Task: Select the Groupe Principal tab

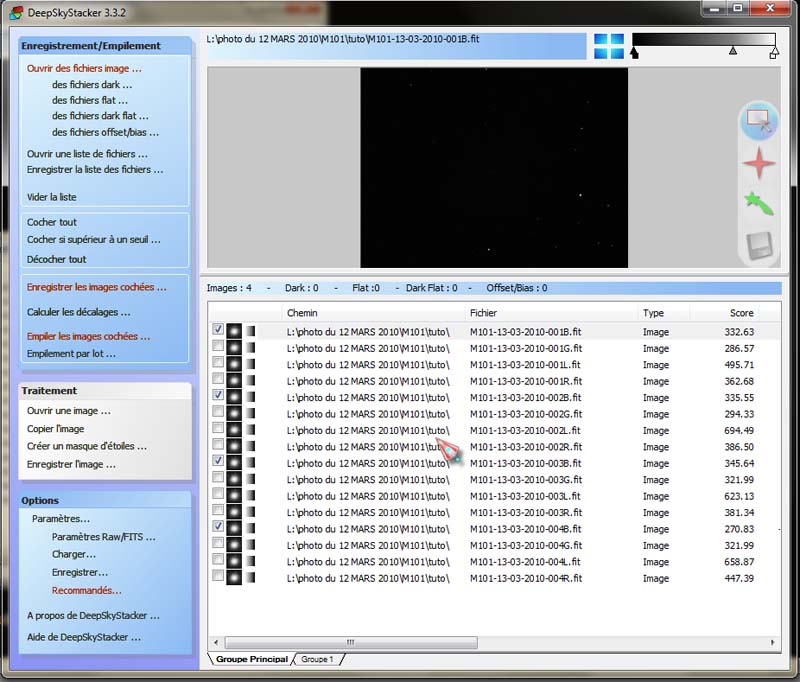Action: (251, 659)
